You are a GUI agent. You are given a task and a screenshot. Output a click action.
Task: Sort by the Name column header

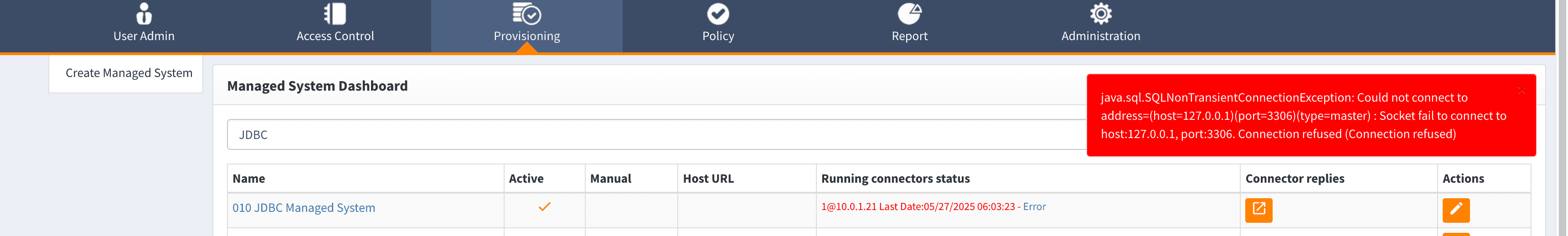pos(248,179)
